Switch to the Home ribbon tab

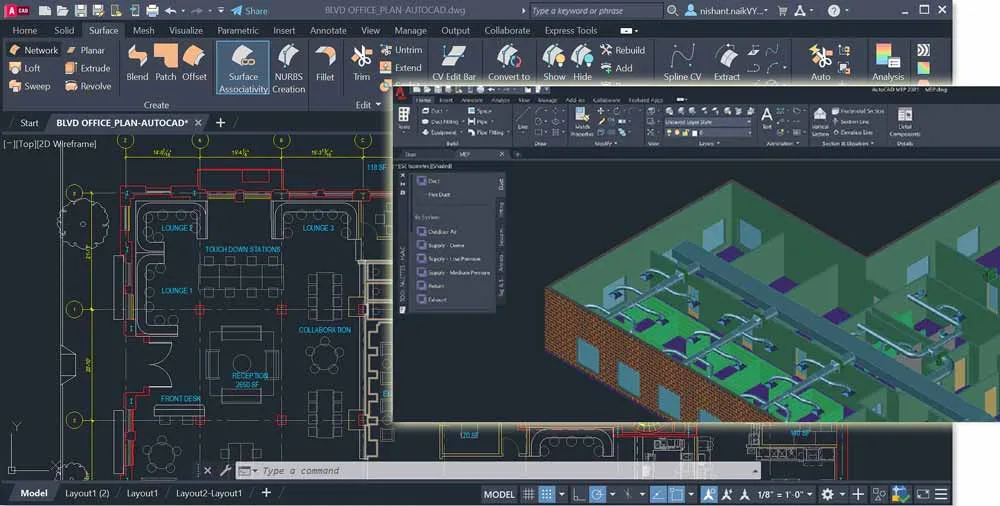24,30
